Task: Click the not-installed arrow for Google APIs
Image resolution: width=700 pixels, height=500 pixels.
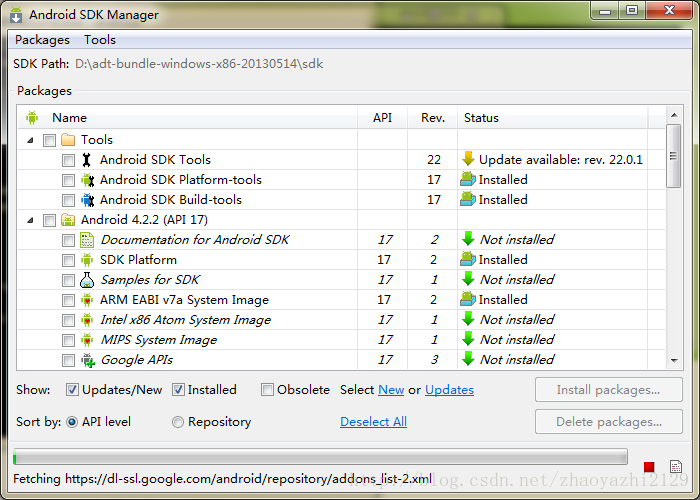Action: coord(468,358)
